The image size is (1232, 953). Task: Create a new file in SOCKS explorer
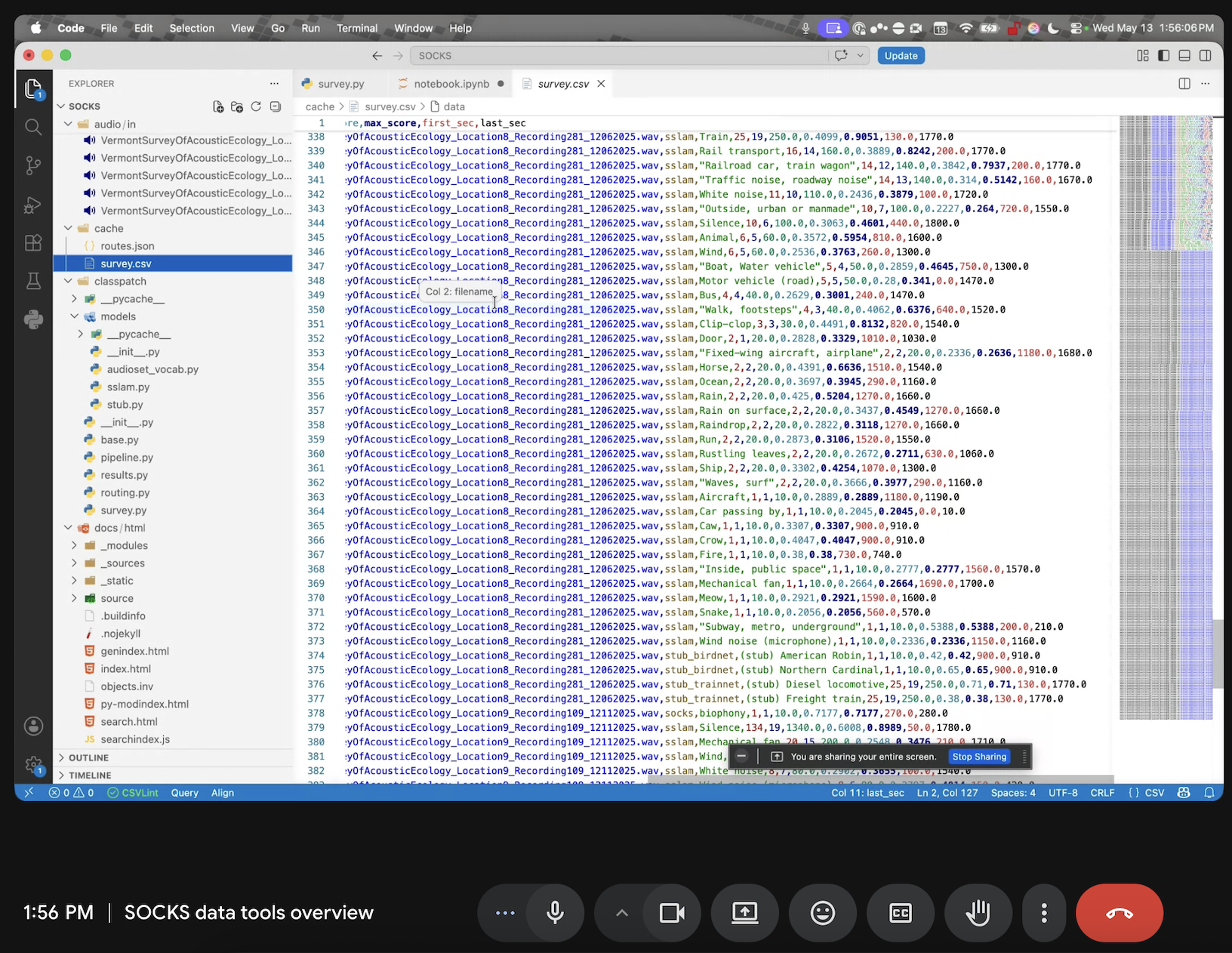(x=218, y=106)
